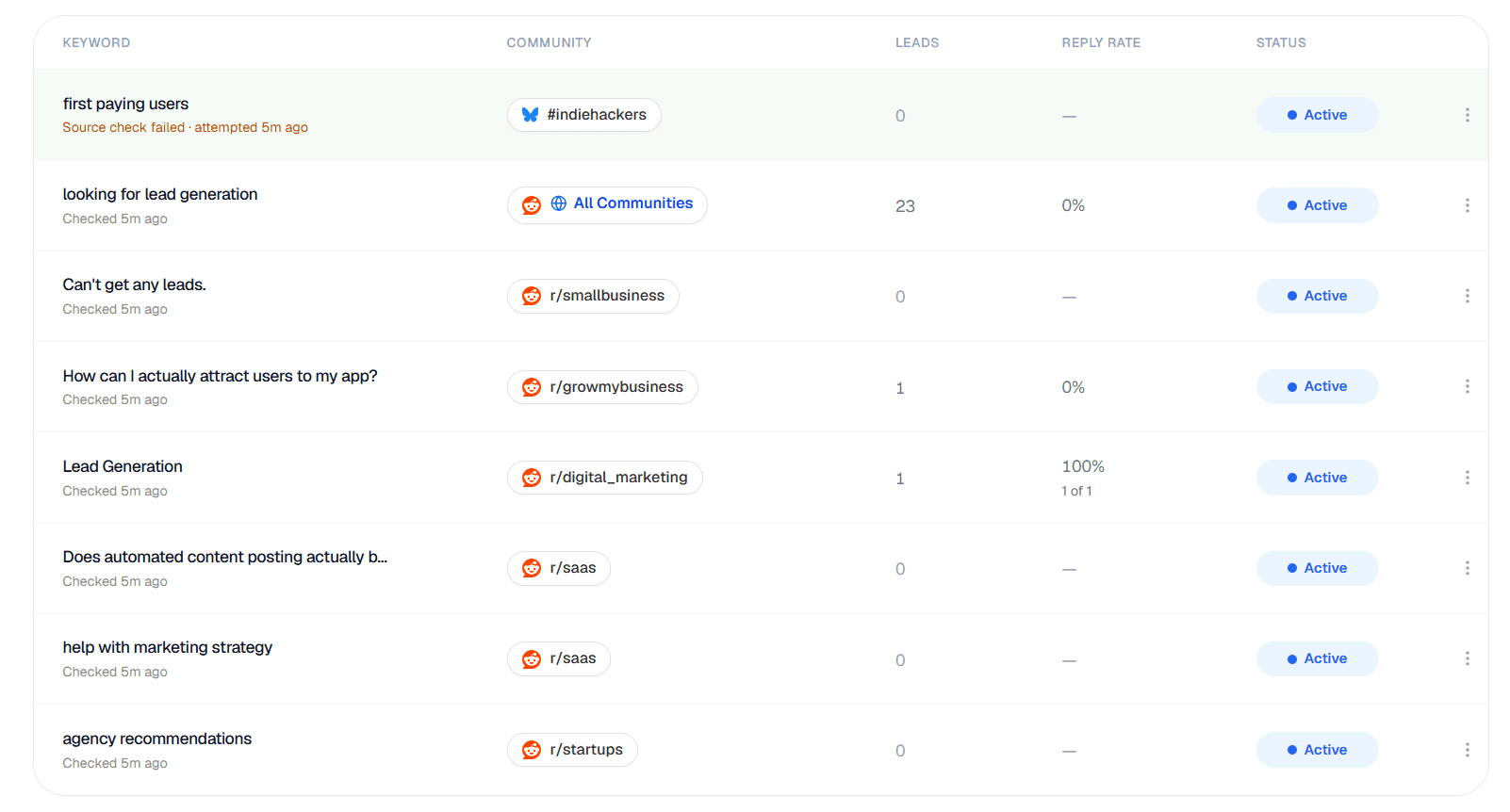The image size is (1510, 812).
Task: Toggle Active status for 'looking for lead generation'
Action: (1317, 205)
